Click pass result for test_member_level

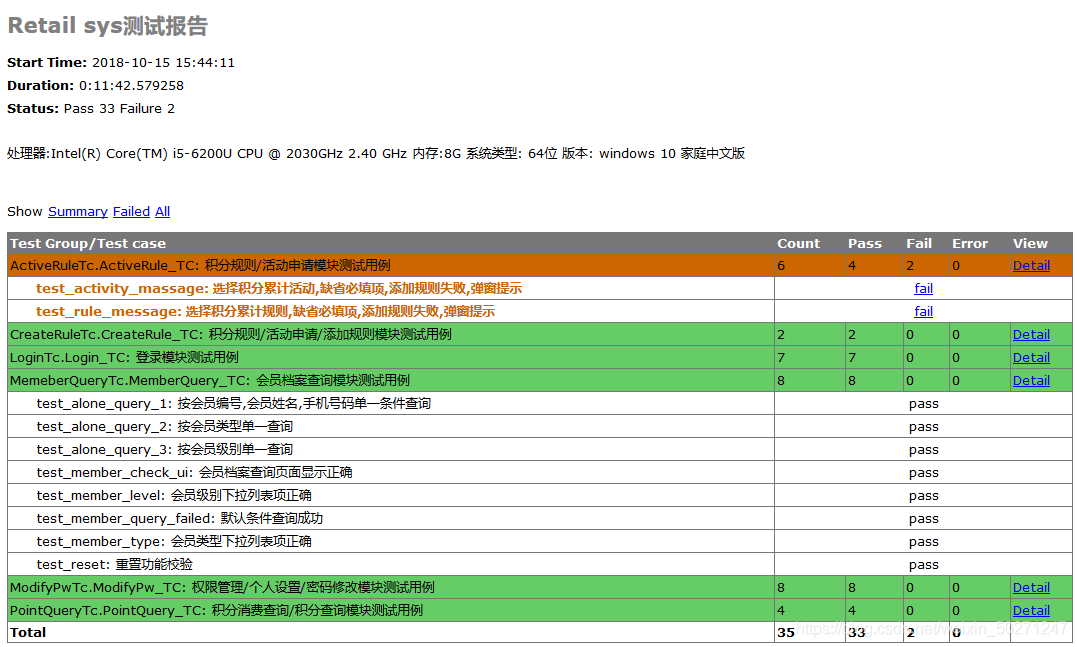923,496
